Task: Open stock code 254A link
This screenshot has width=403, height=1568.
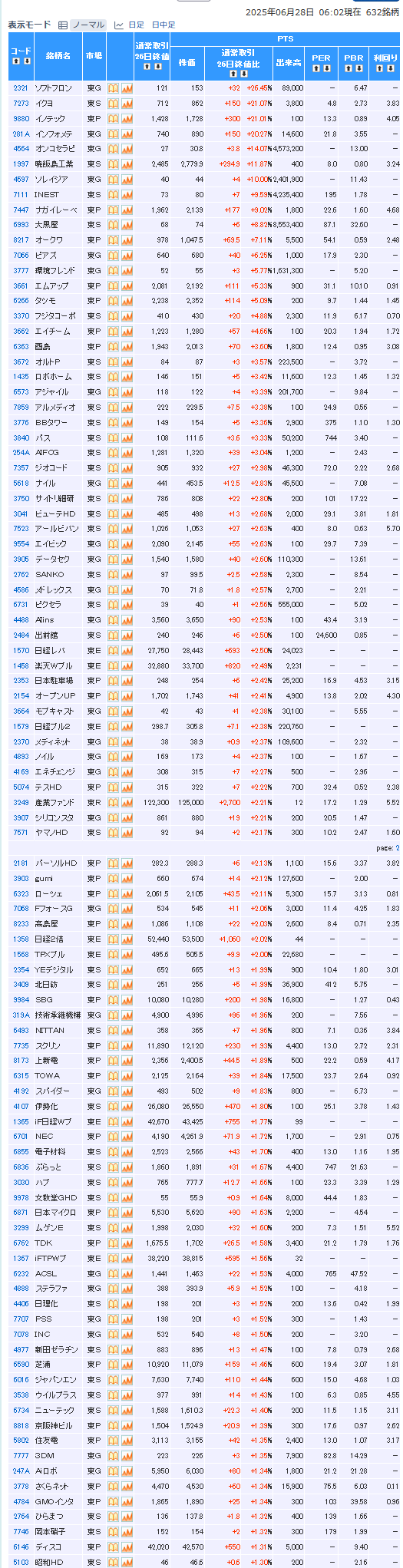Action: (x=21, y=452)
